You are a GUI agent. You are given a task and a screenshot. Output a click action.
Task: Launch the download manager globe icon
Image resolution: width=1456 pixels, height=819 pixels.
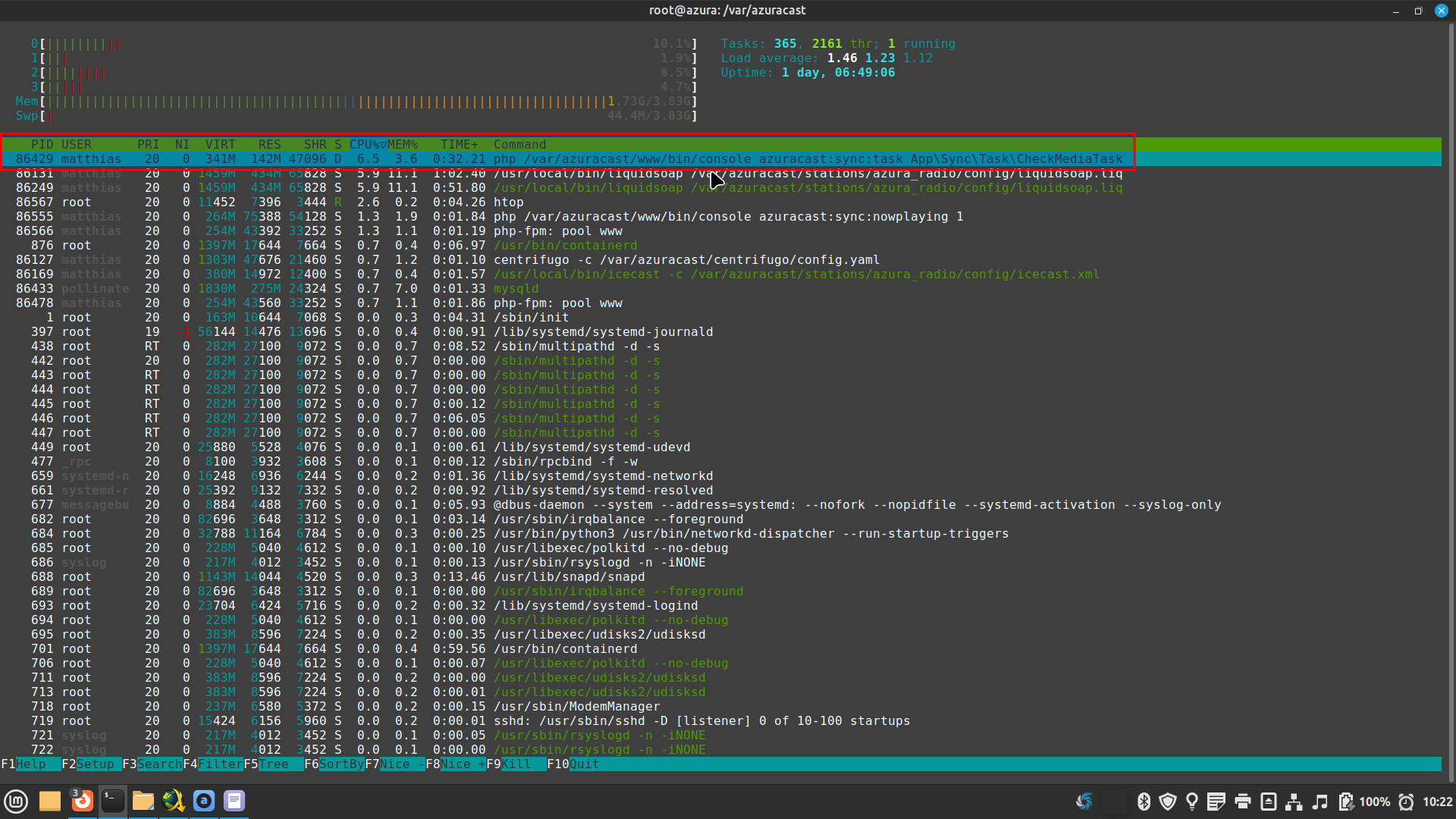(x=172, y=801)
